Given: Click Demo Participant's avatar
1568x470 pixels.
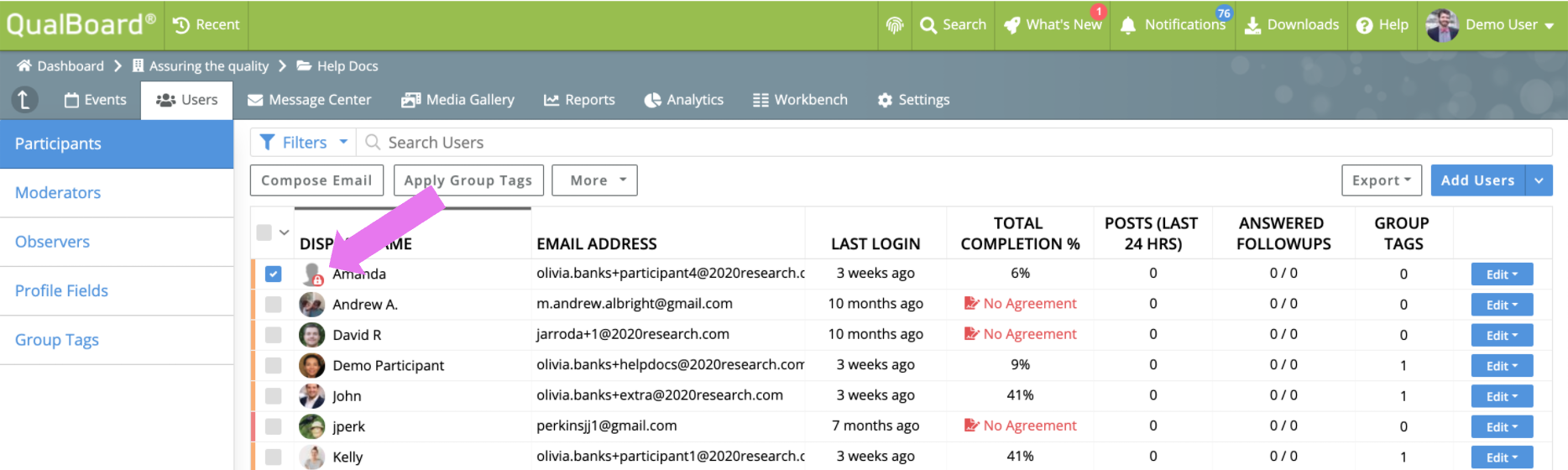Looking at the screenshot, I should click(312, 365).
